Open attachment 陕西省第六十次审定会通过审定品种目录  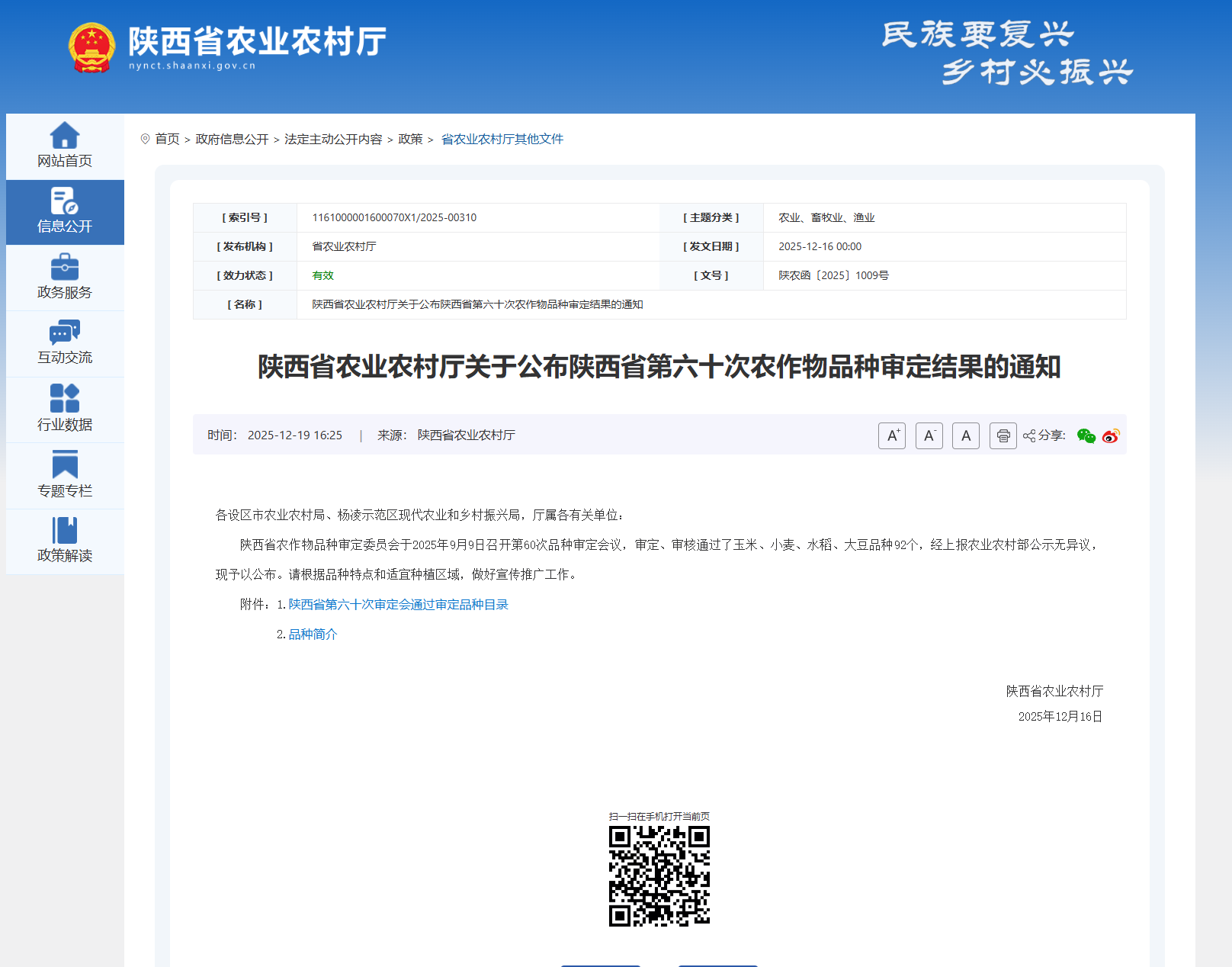point(398,605)
